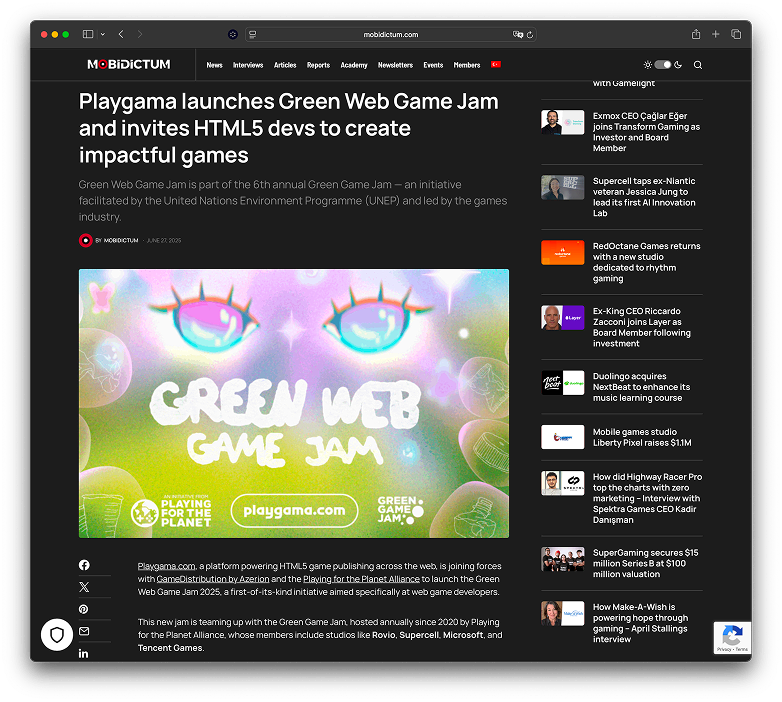The image size is (782, 702).
Task: Open the Highway Racer Pro interview article
Action: click(x=647, y=498)
